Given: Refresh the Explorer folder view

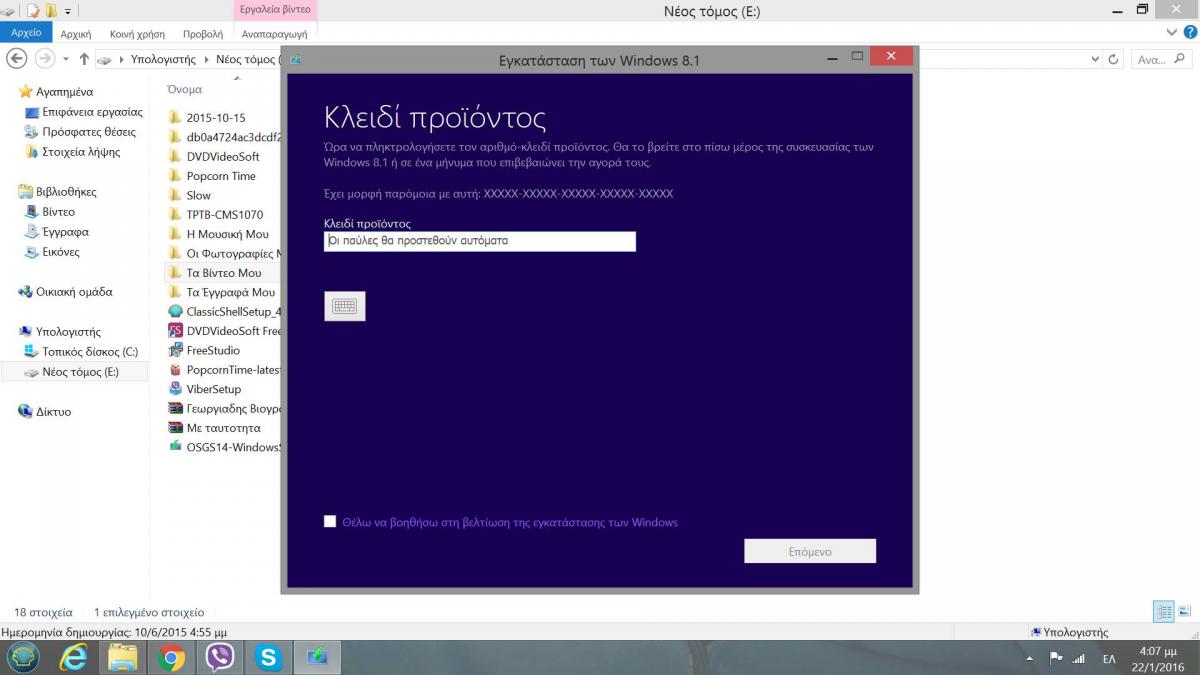Looking at the screenshot, I should (1114, 60).
